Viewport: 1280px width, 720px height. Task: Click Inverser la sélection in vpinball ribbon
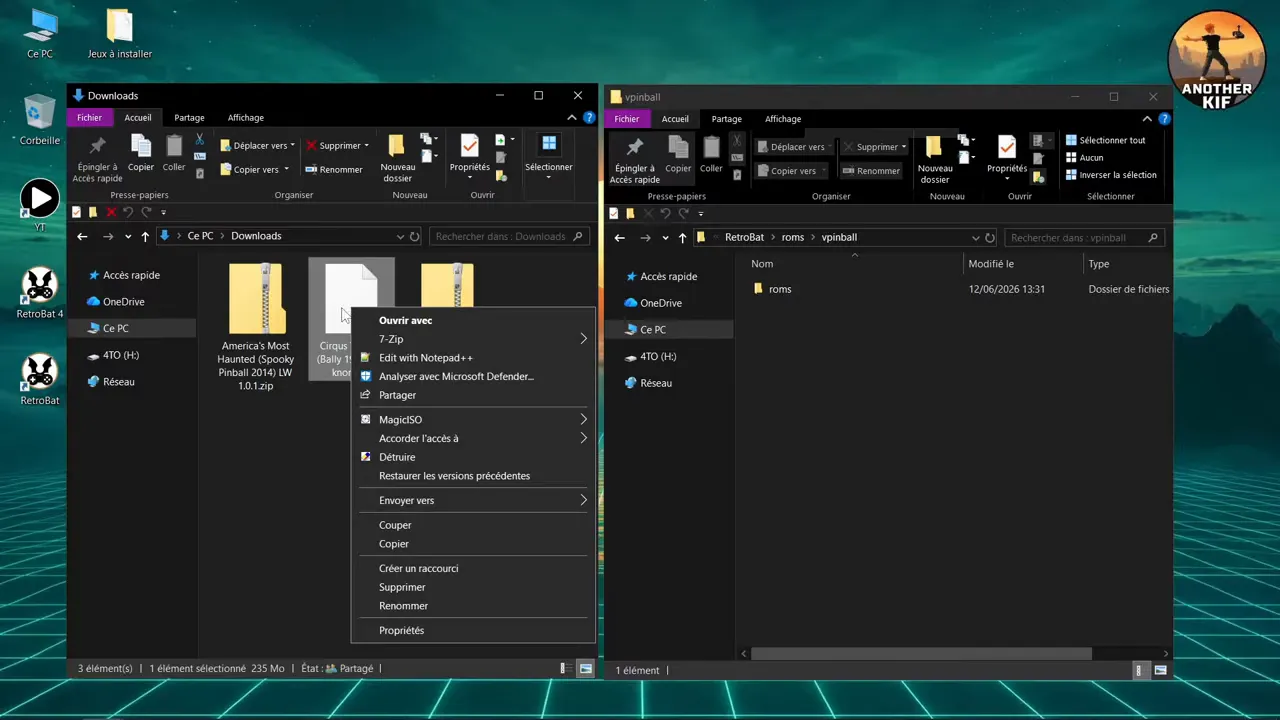[x=1110, y=175]
